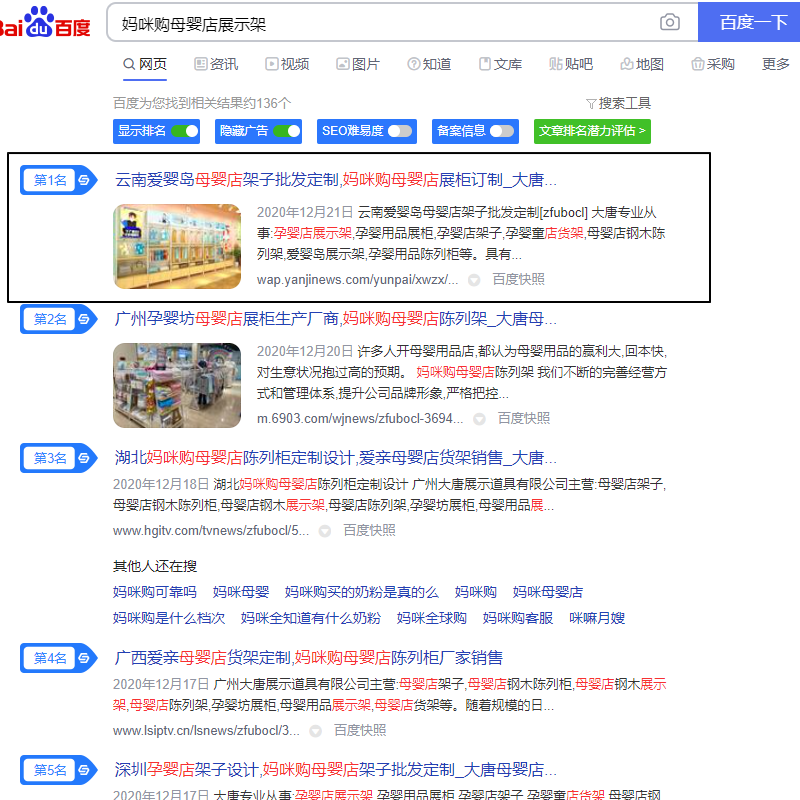Open result titled 广州孕婴坊母婴店展柜生产厂商
This screenshot has width=800, height=800.
(335, 319)
